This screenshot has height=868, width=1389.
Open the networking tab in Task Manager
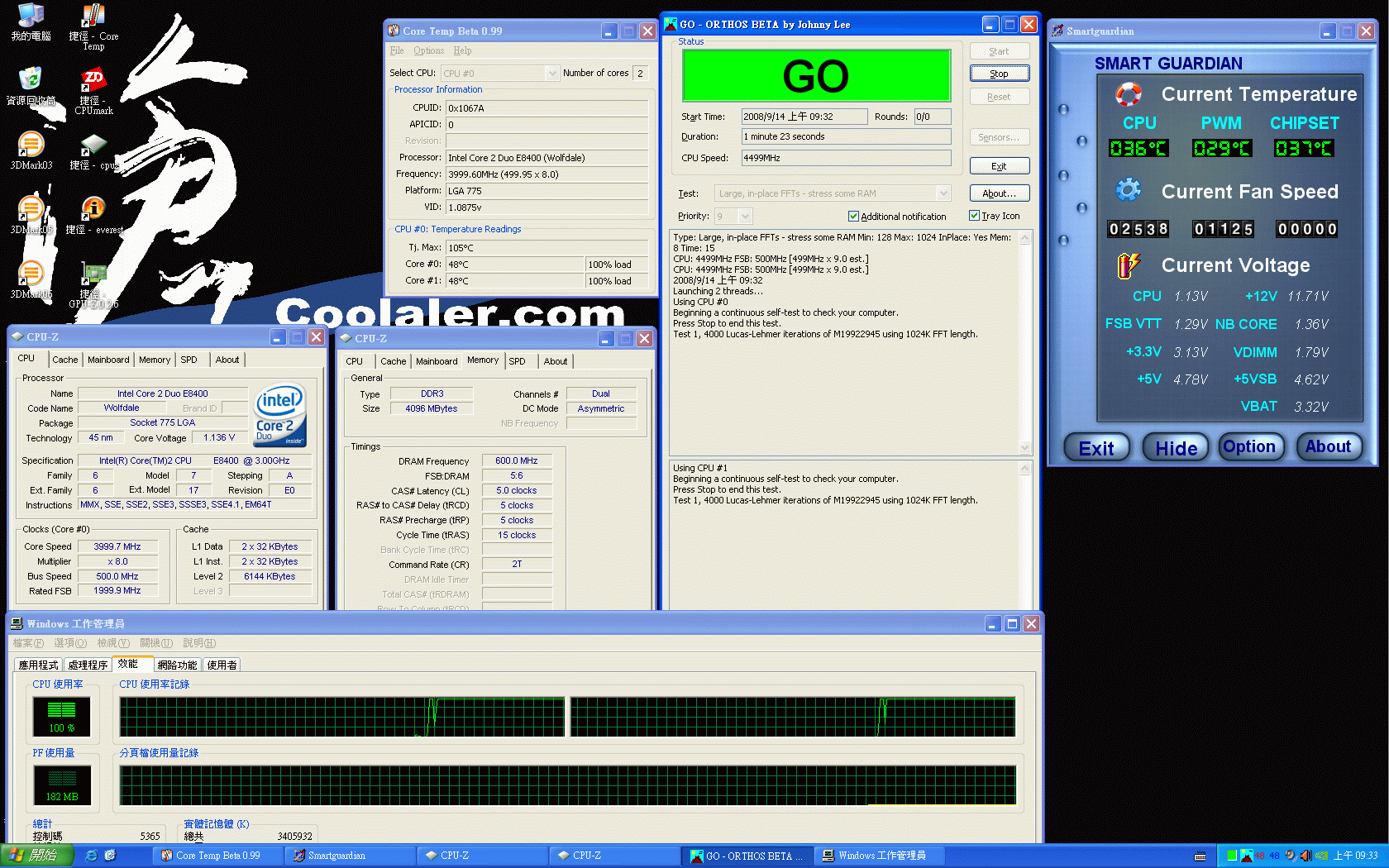[177, 665]
